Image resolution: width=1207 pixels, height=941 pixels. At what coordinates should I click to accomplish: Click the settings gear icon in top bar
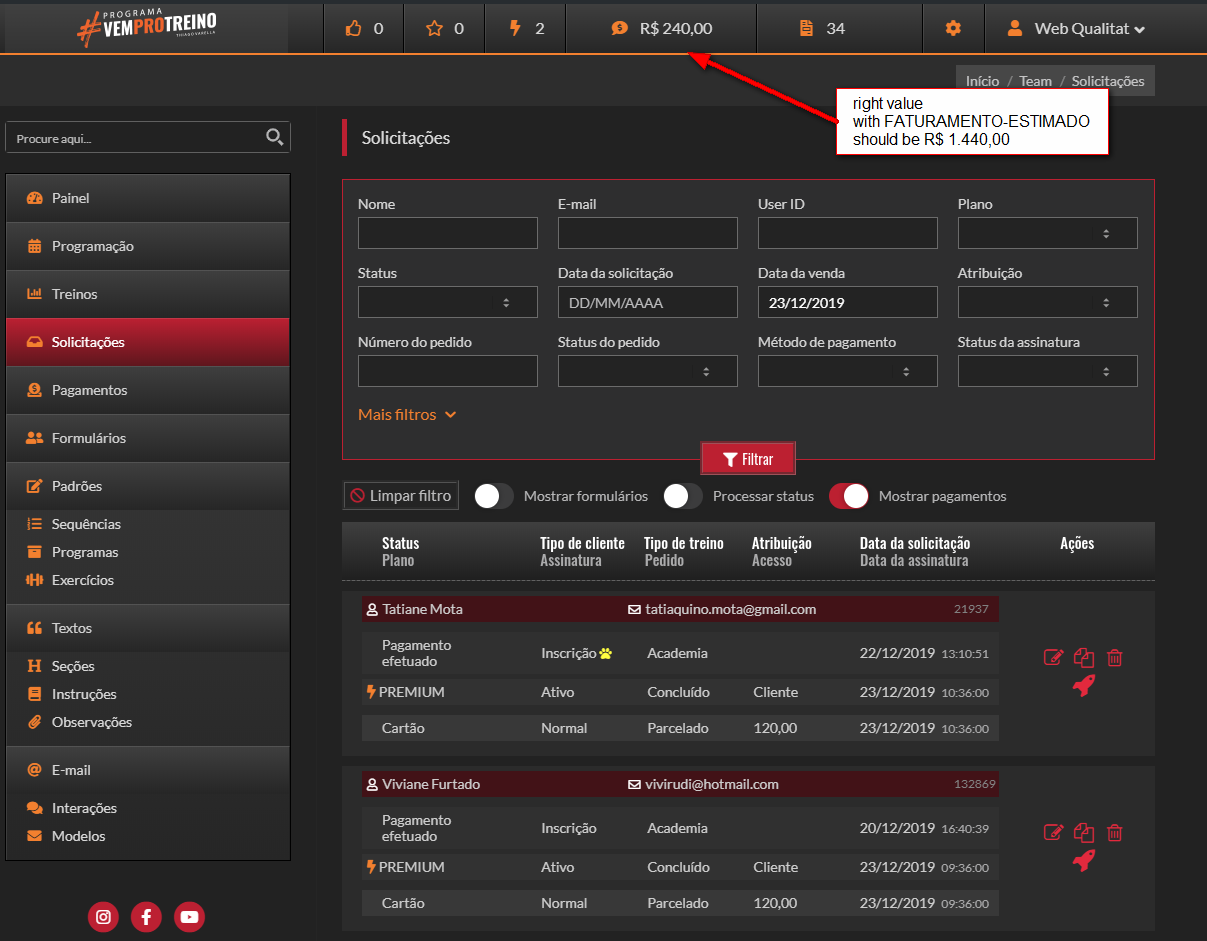953,28
